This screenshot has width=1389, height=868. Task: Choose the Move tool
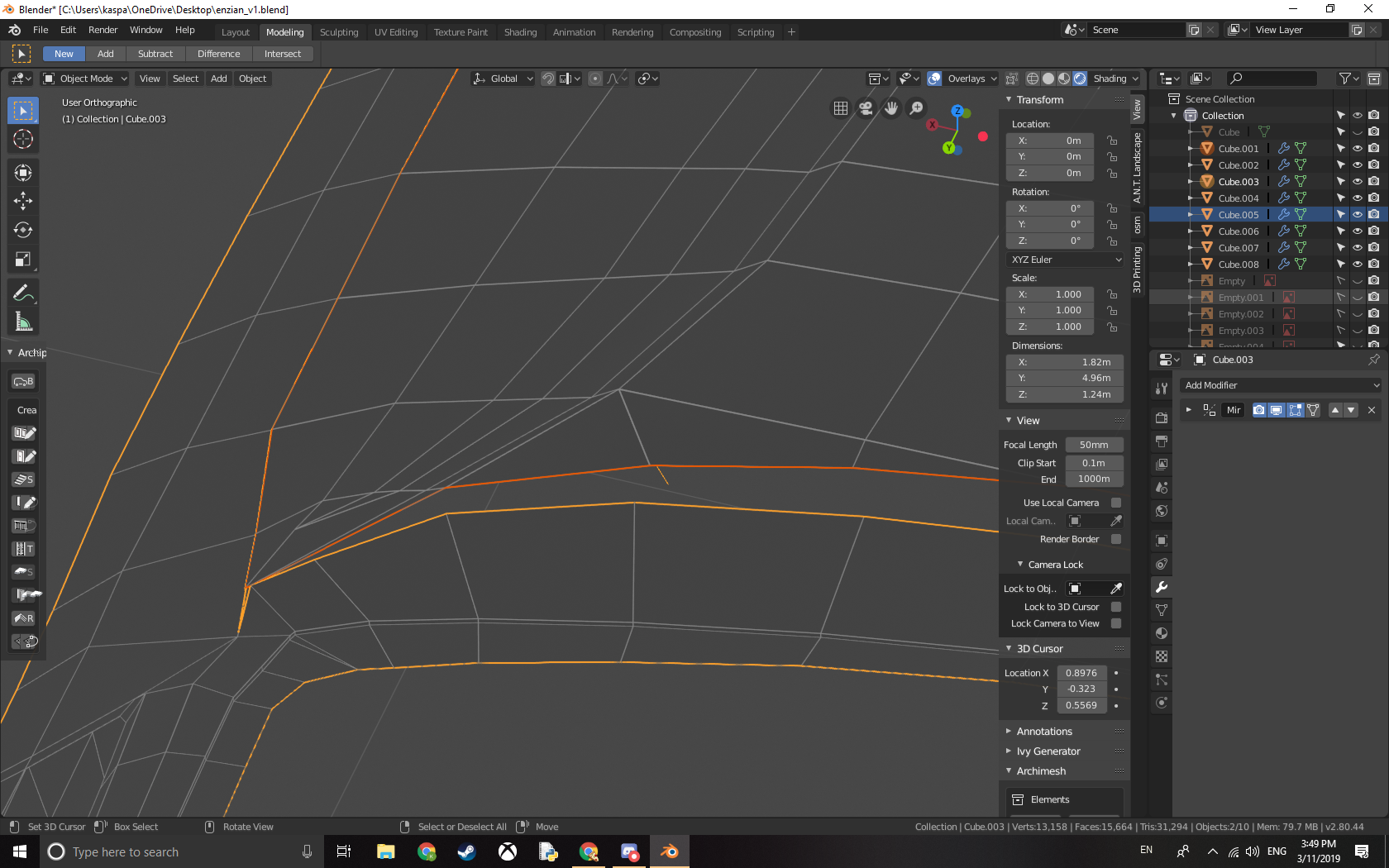point(23,201)
